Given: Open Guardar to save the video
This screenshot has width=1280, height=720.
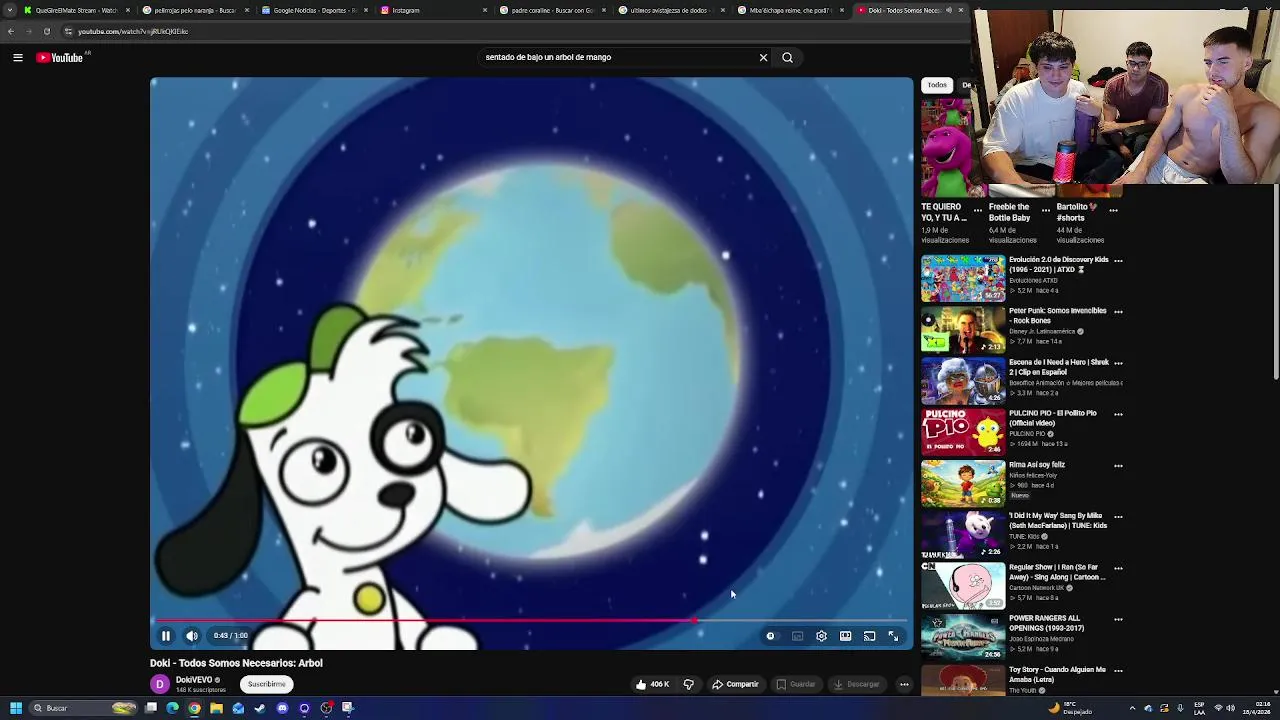Looking at the screenshot, I should 796,685.
